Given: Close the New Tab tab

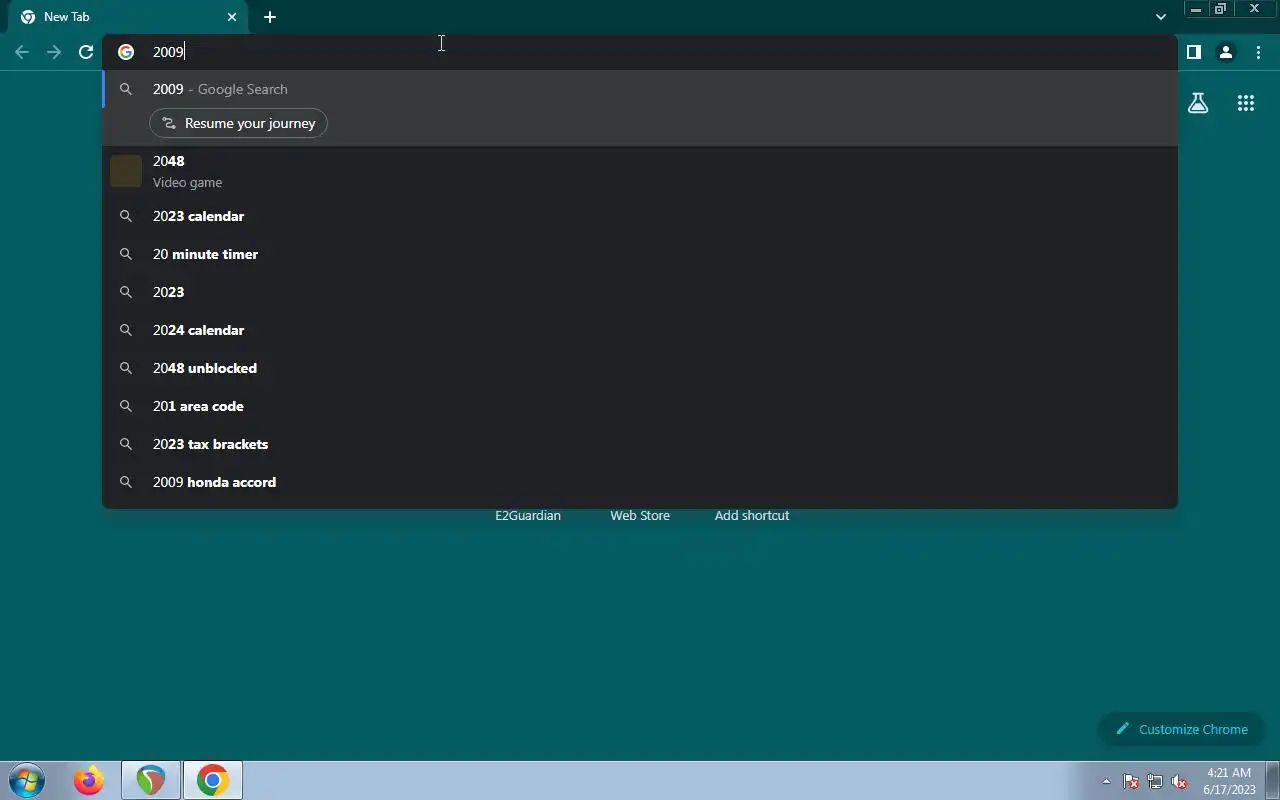Looking at the screenshot, I should tap(232, 17).
